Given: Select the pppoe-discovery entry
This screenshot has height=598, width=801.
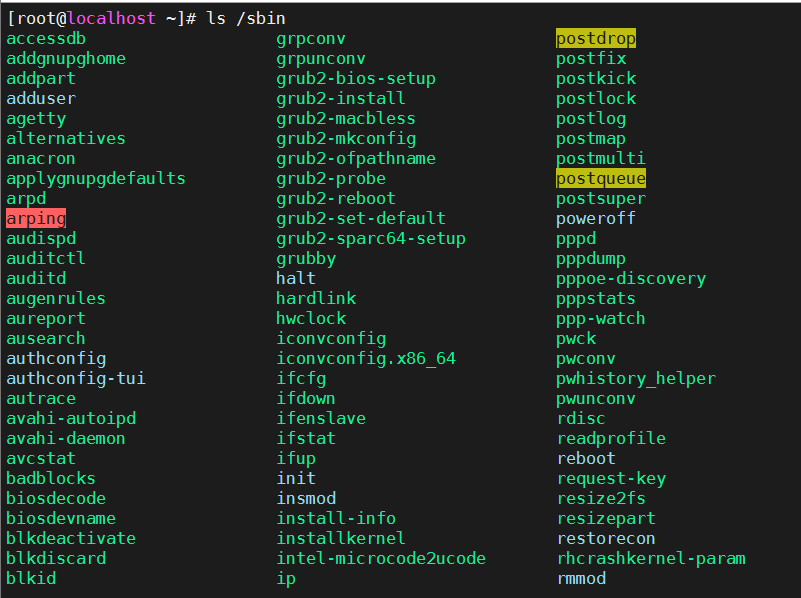Looking at the screenshot, I should click(x=631, y=278).
